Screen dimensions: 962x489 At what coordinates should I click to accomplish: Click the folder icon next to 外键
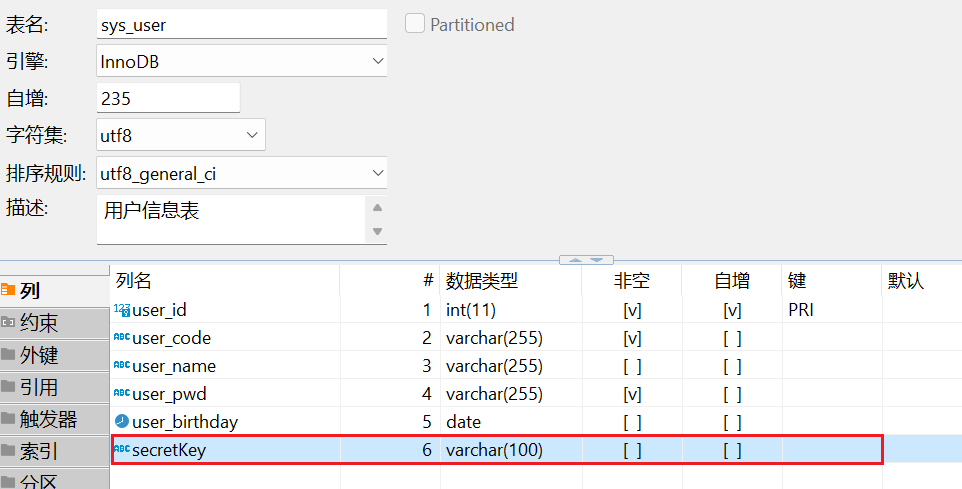point(7,354)
